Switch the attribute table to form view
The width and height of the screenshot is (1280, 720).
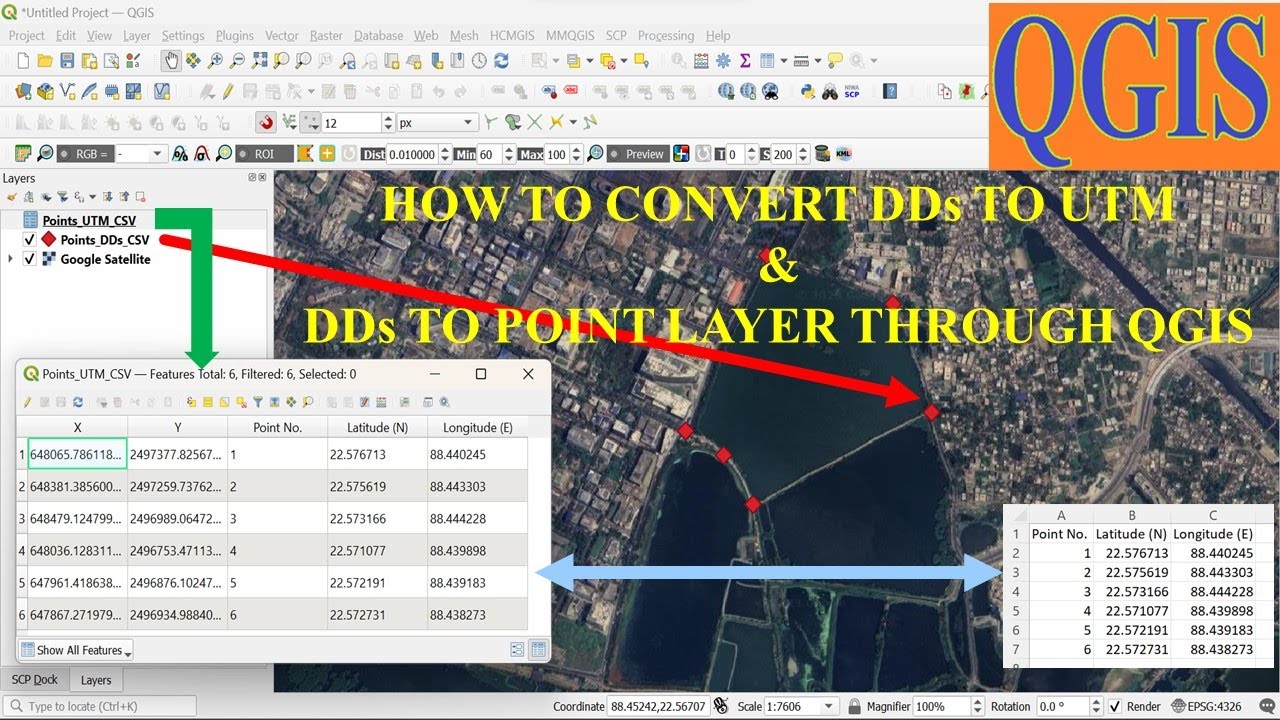tap(517, 650)
